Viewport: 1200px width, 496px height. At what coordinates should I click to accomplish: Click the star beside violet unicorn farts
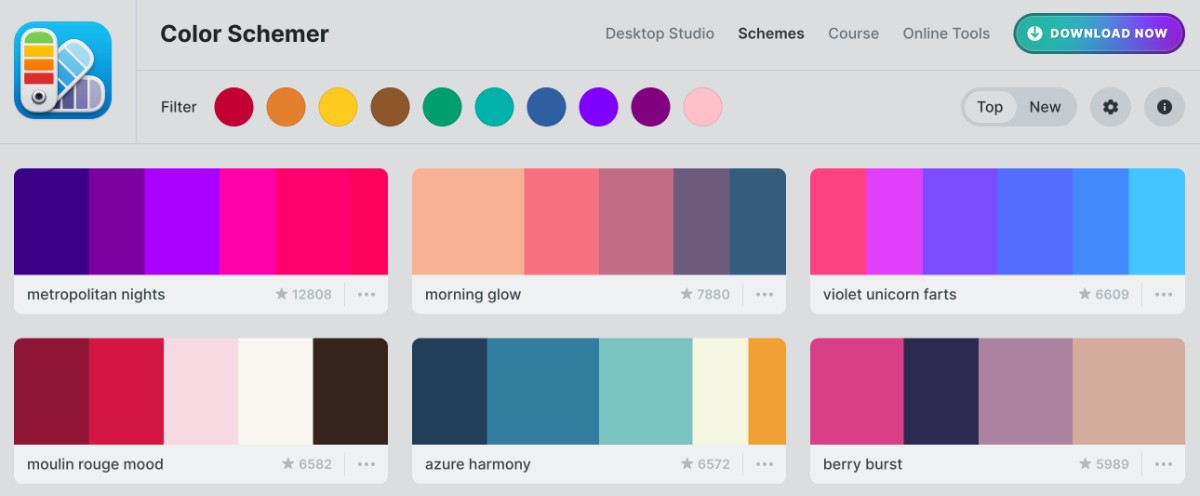pos(1084,294)
